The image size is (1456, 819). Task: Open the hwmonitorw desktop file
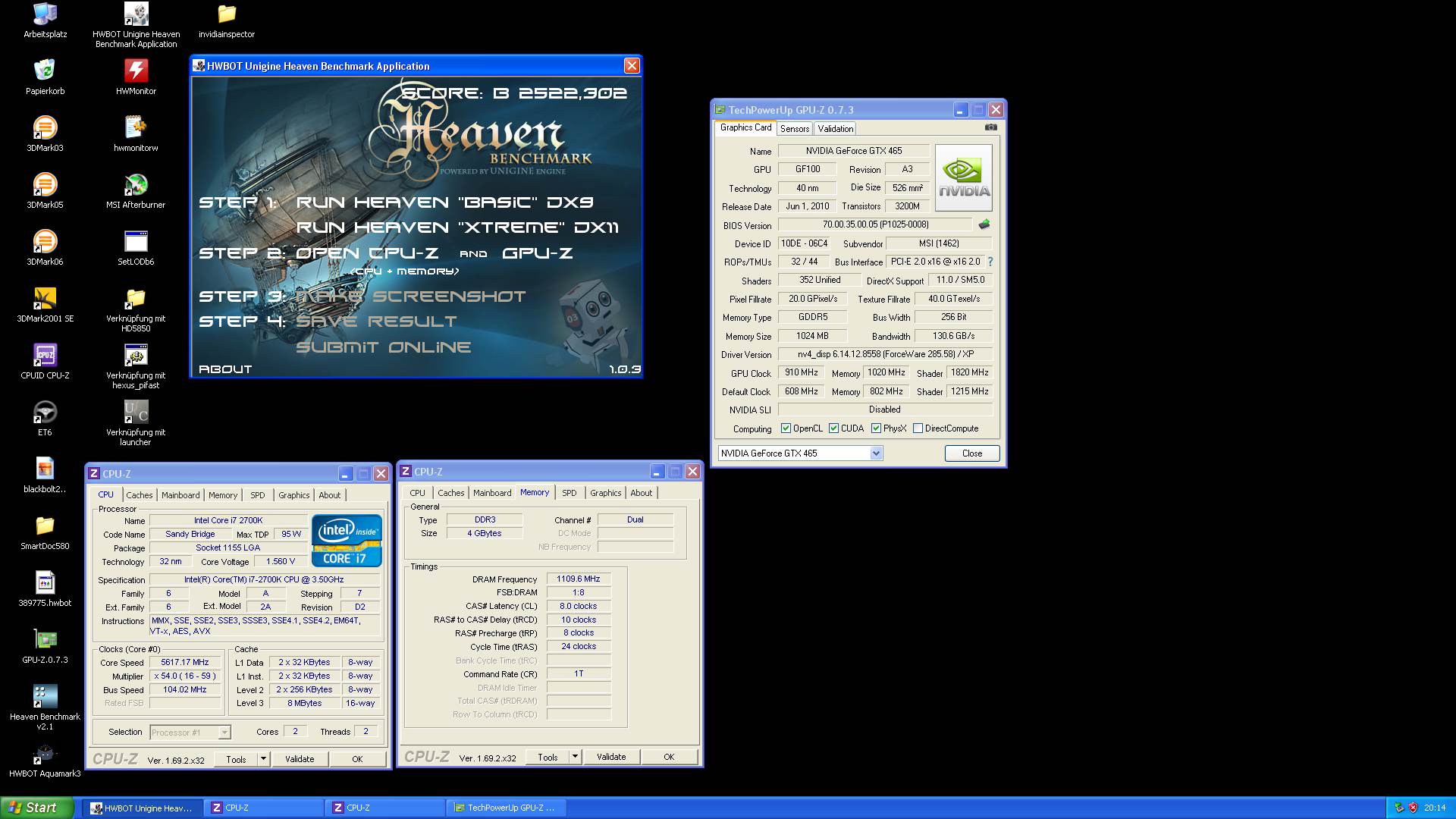click(136, 134)
